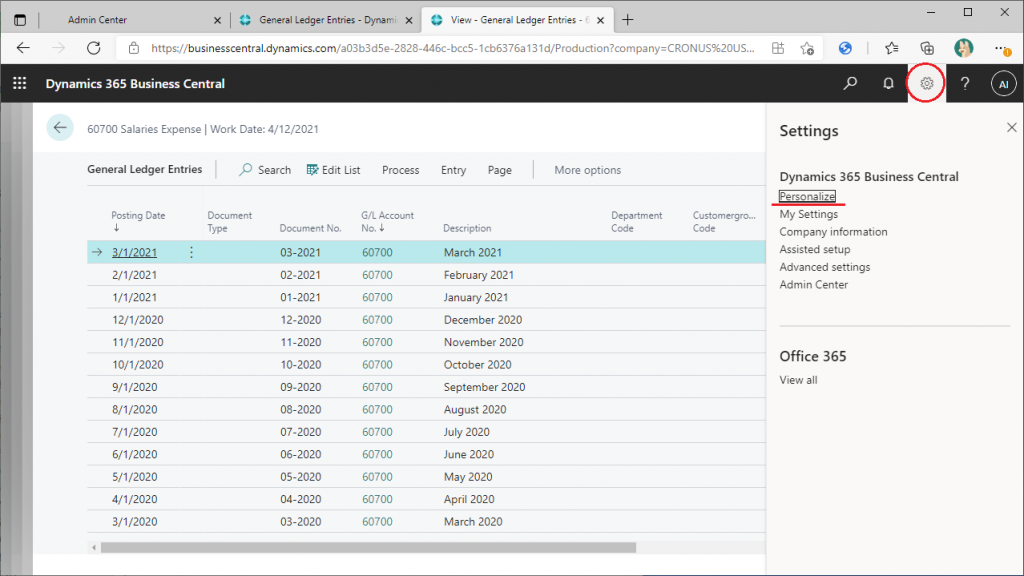1024x576 pixels.
Task: Open the Page menu
Action: [500, 170]
